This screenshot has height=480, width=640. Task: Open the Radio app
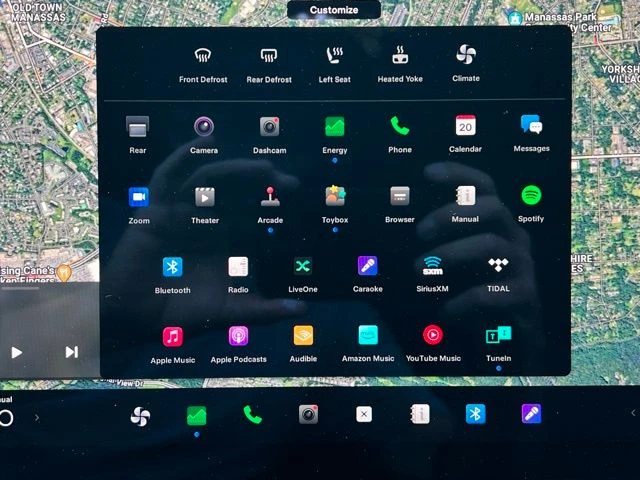[x=238, y=275]
